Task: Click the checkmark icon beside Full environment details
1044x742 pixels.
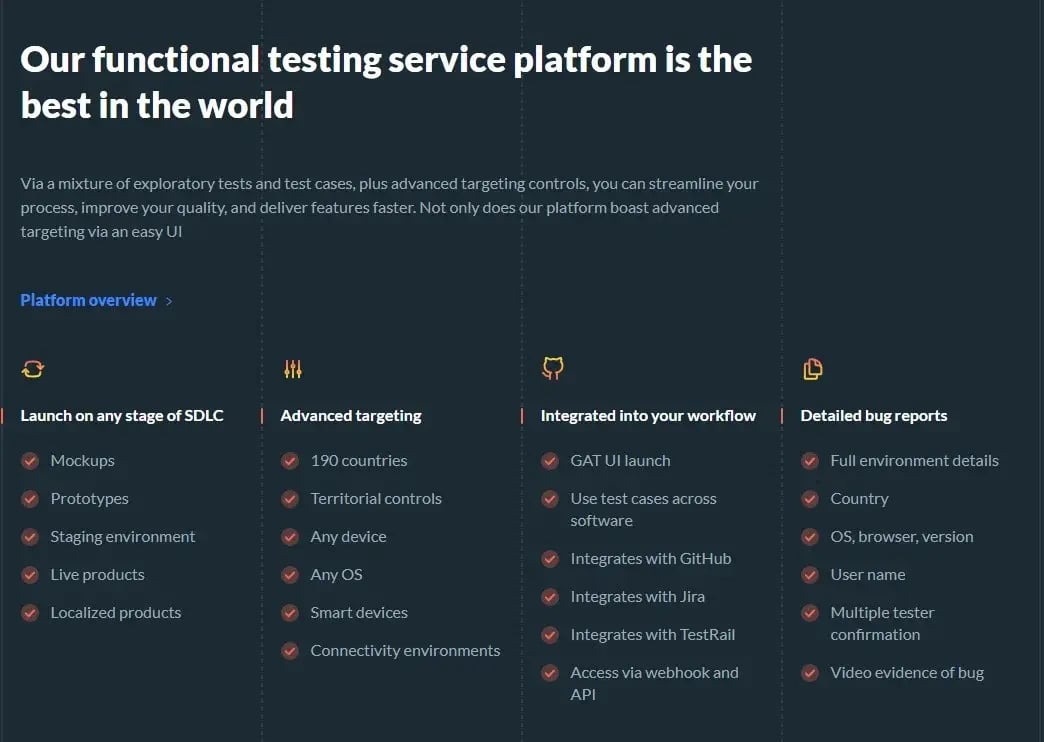Action: [810, 461]
